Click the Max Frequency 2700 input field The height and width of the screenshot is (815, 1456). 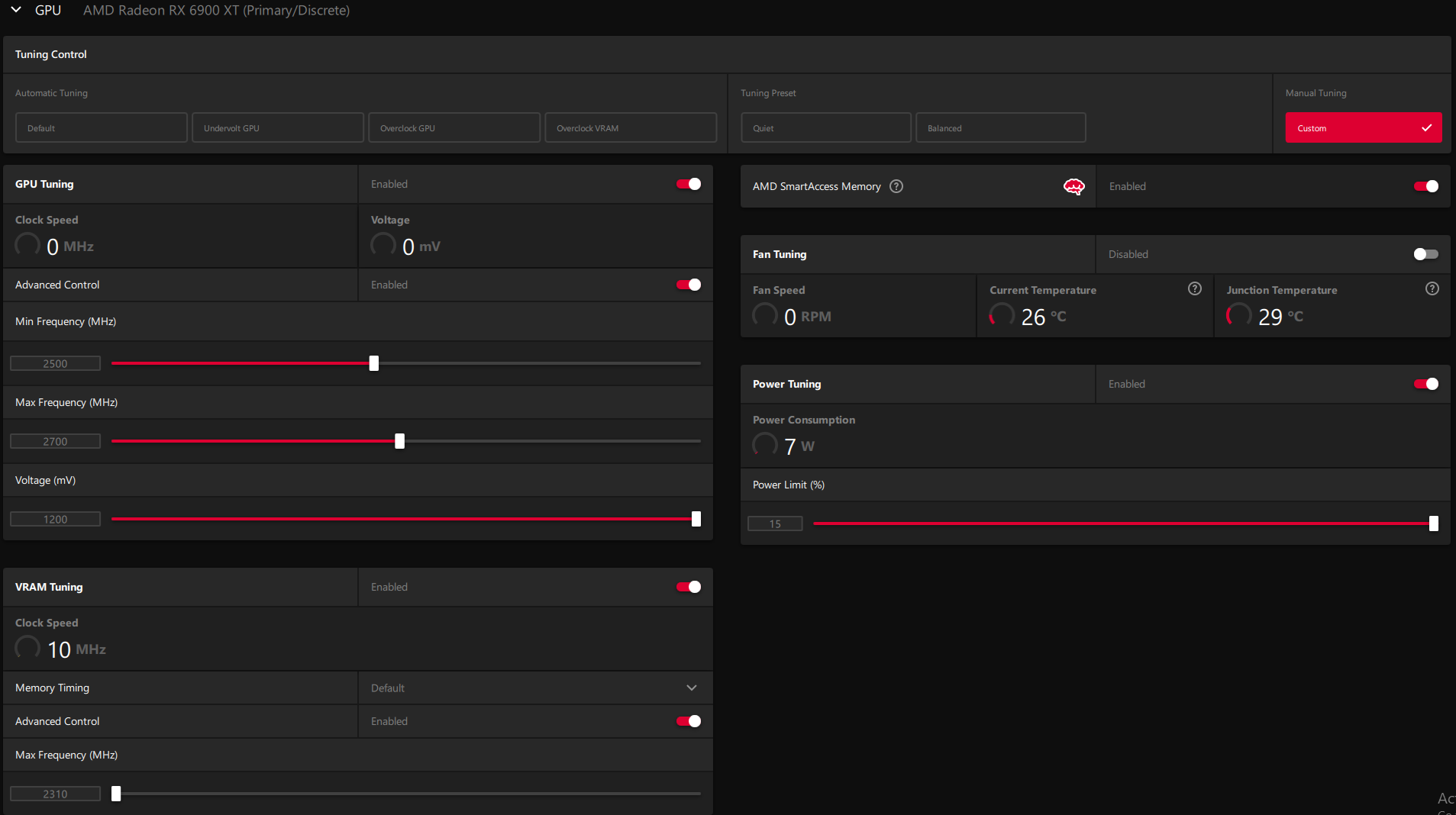(x=55, y=441)
